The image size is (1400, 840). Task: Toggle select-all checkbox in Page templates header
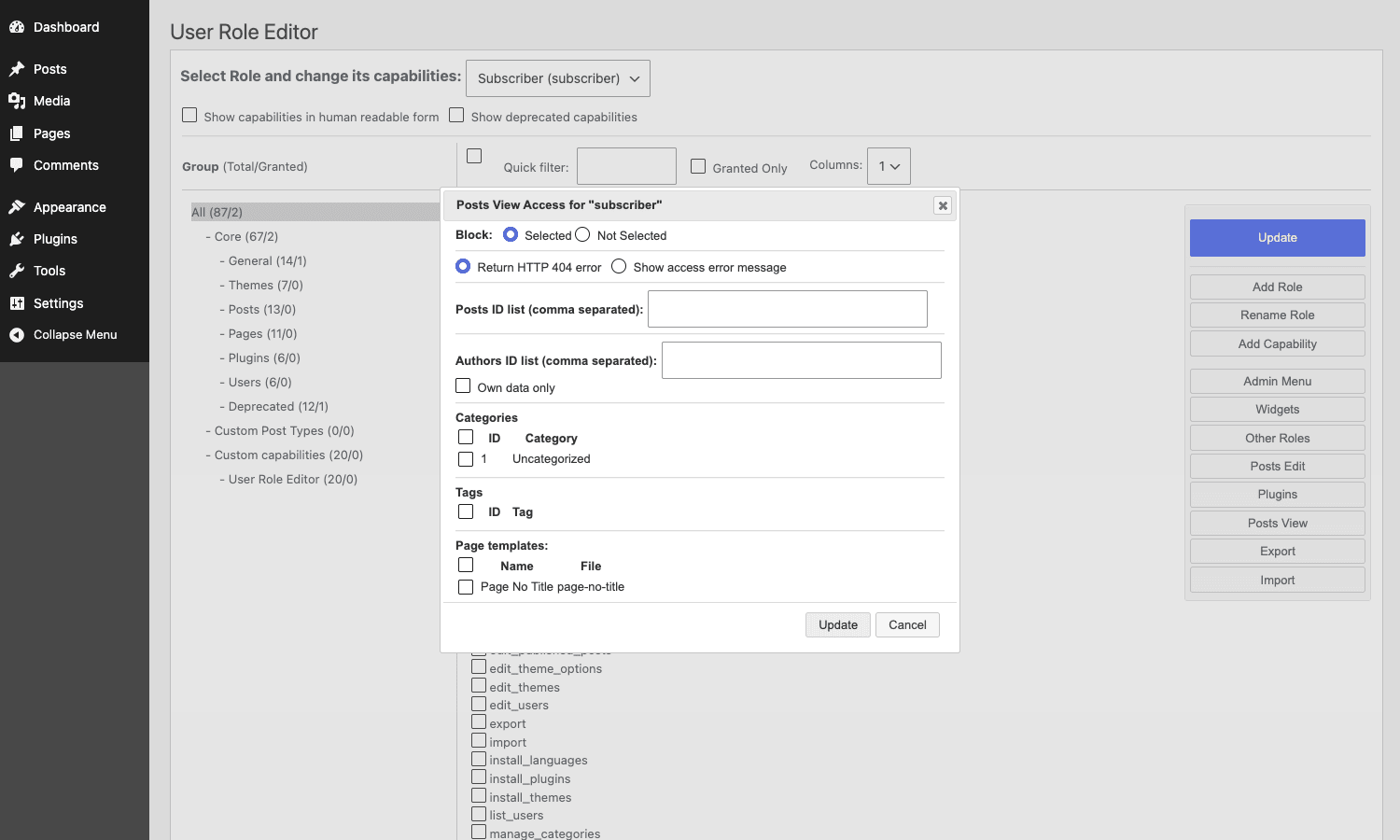coord(466,565)
